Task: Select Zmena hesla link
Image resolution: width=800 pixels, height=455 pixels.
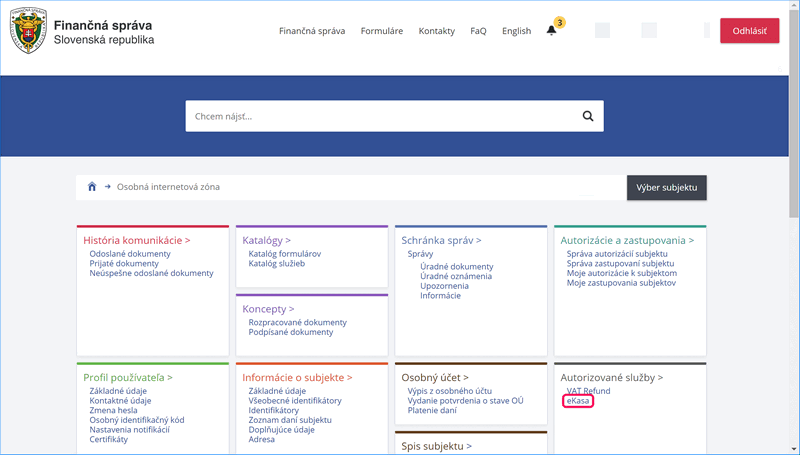Action: (x=113, y=410)
